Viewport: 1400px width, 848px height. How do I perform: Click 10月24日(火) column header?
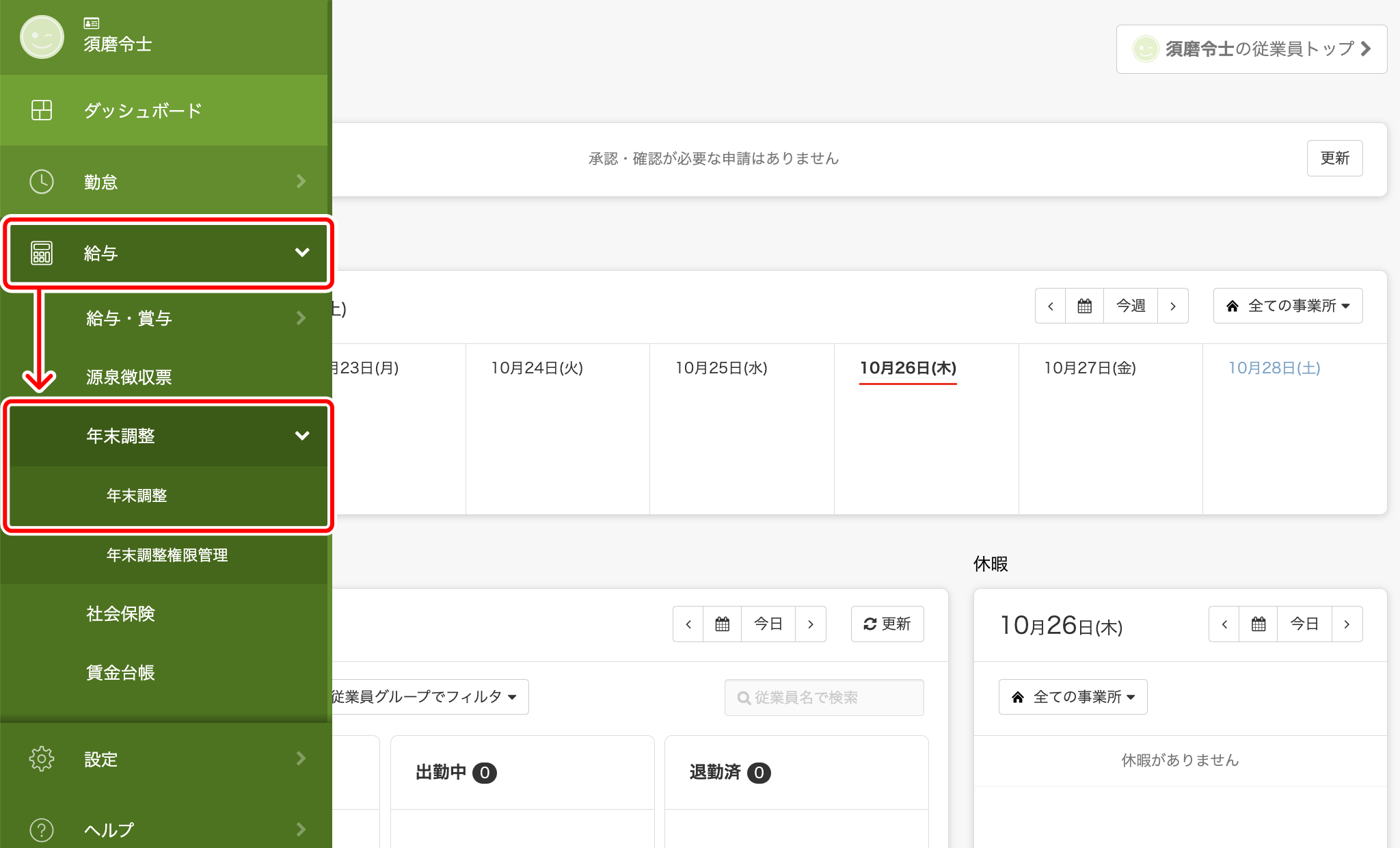(537, 368)
